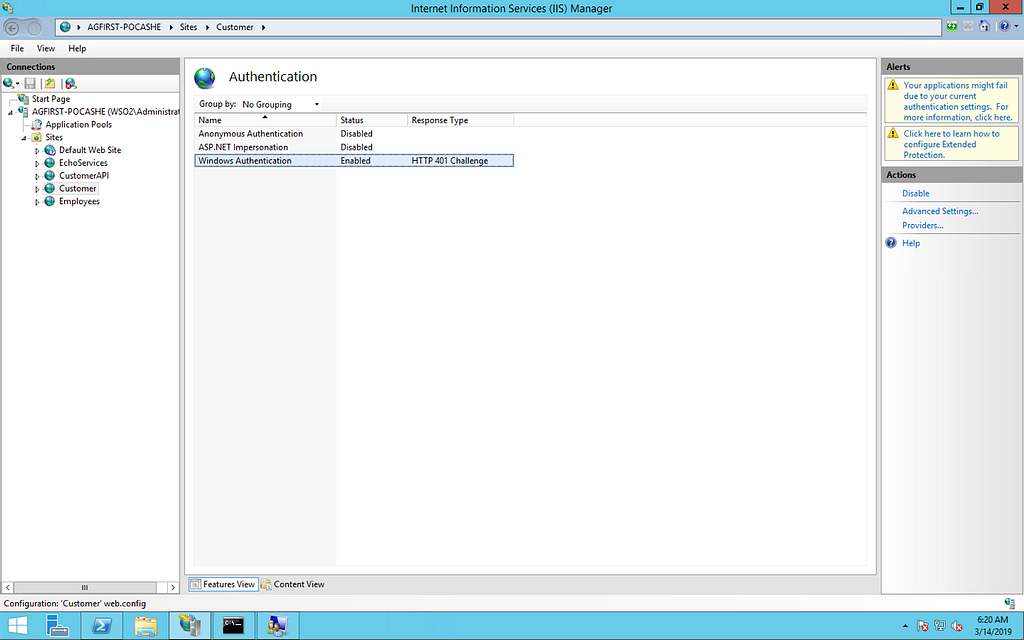This screenshot has width=1024, height=640.
Task: Click the authentication settings alert link
Action: pos(957,101)
